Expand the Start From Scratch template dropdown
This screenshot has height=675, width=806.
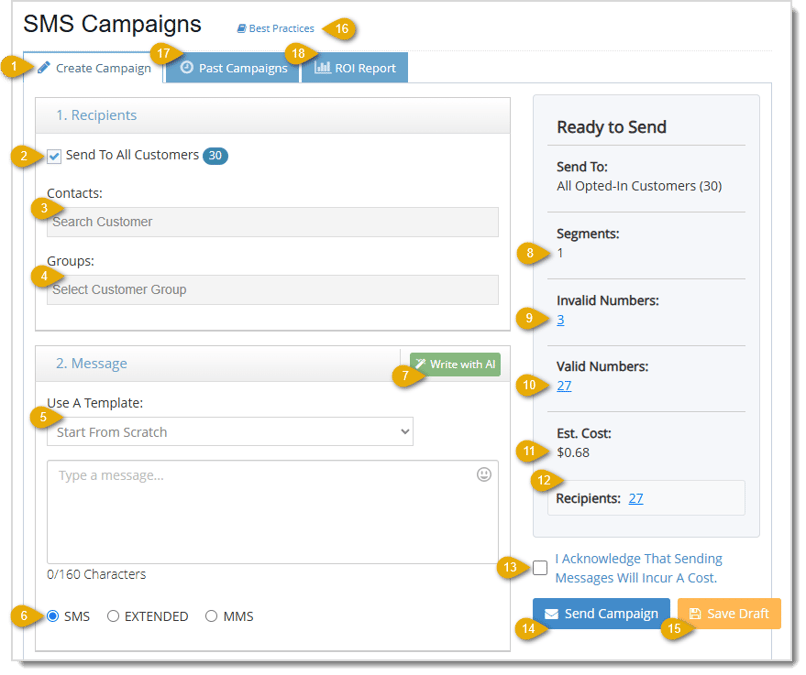click(x=230, y=432)
